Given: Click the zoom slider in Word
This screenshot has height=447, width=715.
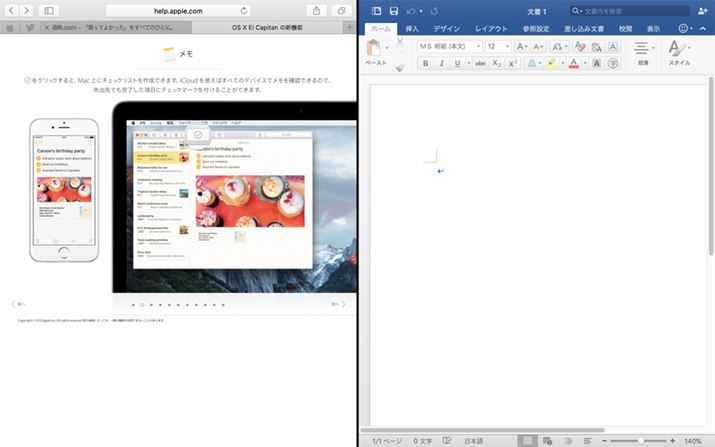Looking at the screenshot, I should click(x=638, y=441).
